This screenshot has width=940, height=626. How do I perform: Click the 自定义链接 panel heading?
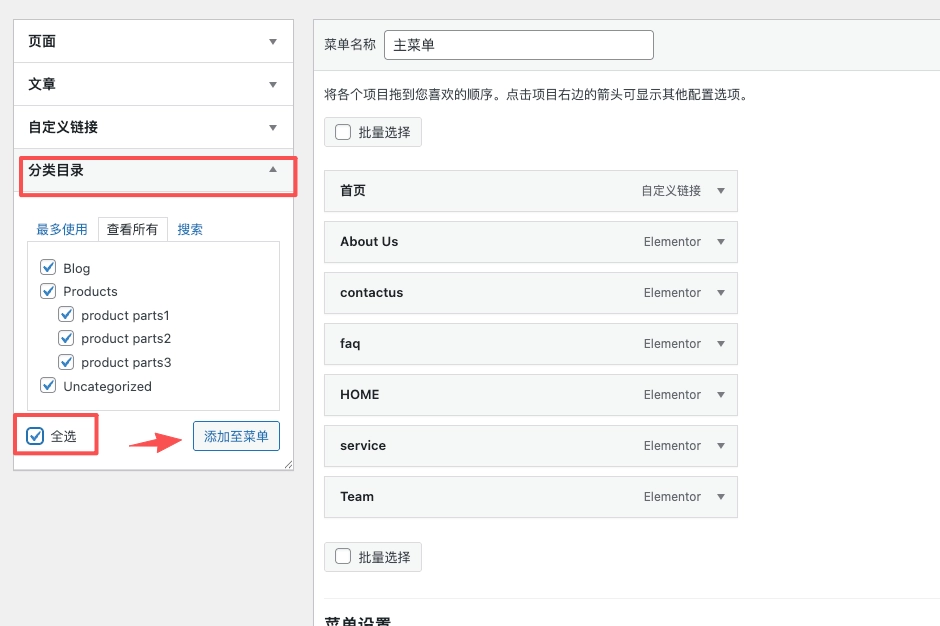pos(63,127)
